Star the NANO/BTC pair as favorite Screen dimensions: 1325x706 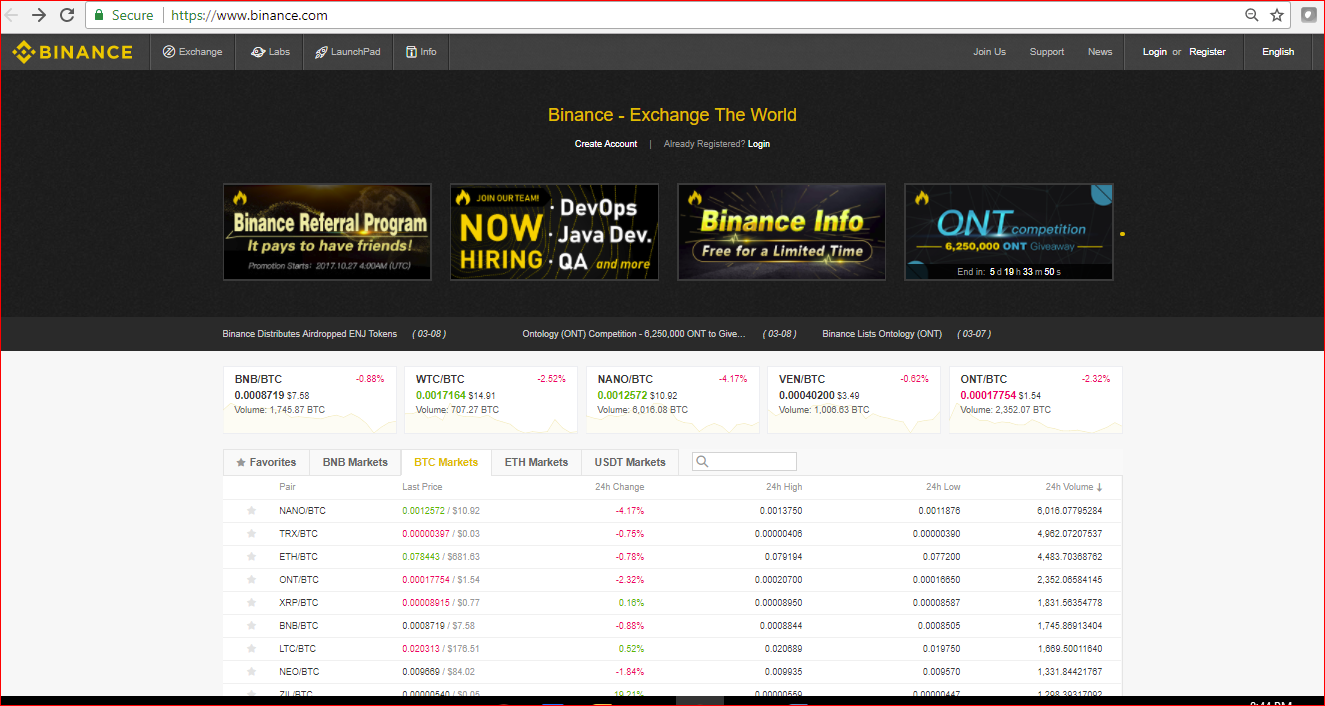click(252, 511)
